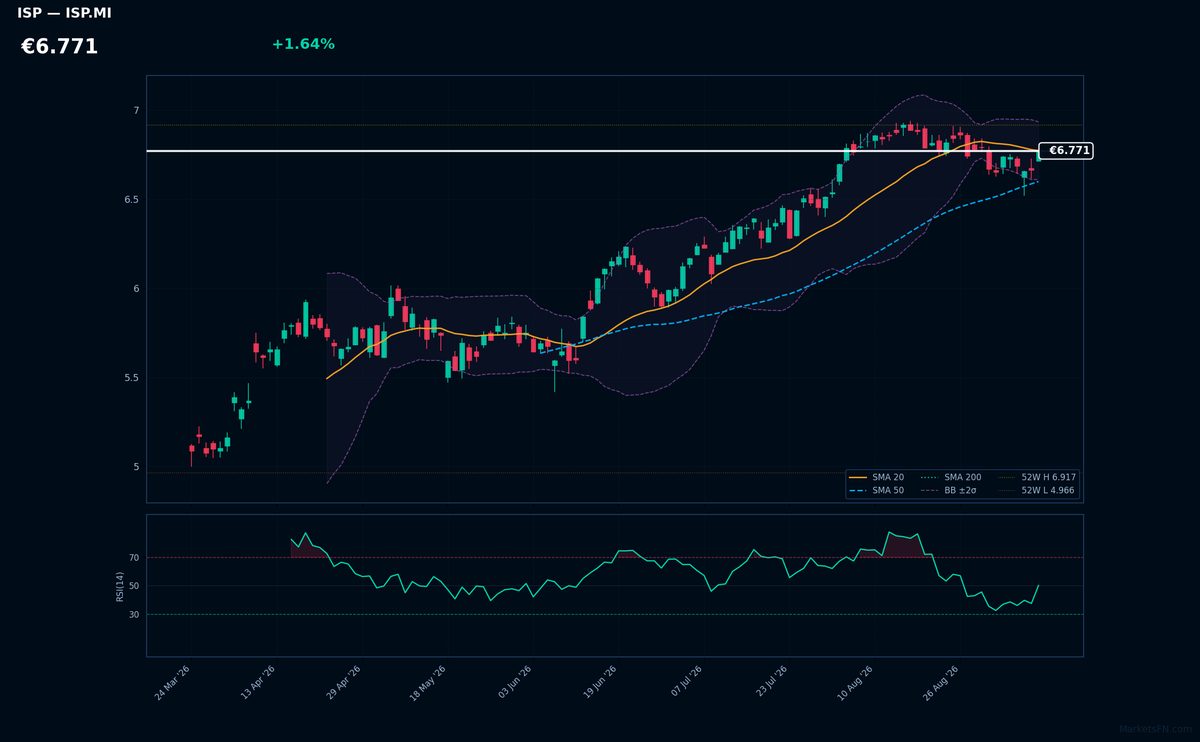Click the price axis label 6
Viewport: 1200px width, 742px height.
[136, 289]
